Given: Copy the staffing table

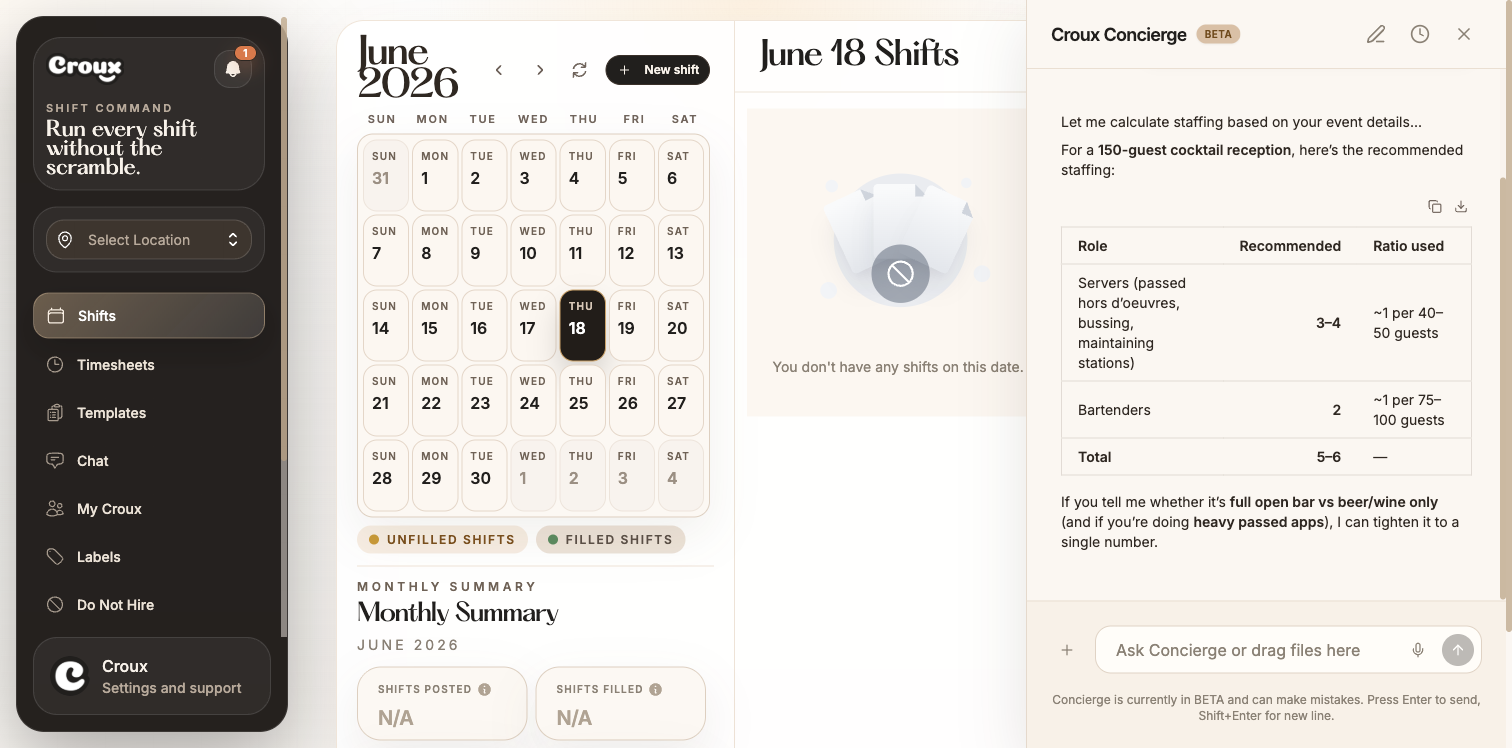Looking at the screenshot, I should (1435, 206).
